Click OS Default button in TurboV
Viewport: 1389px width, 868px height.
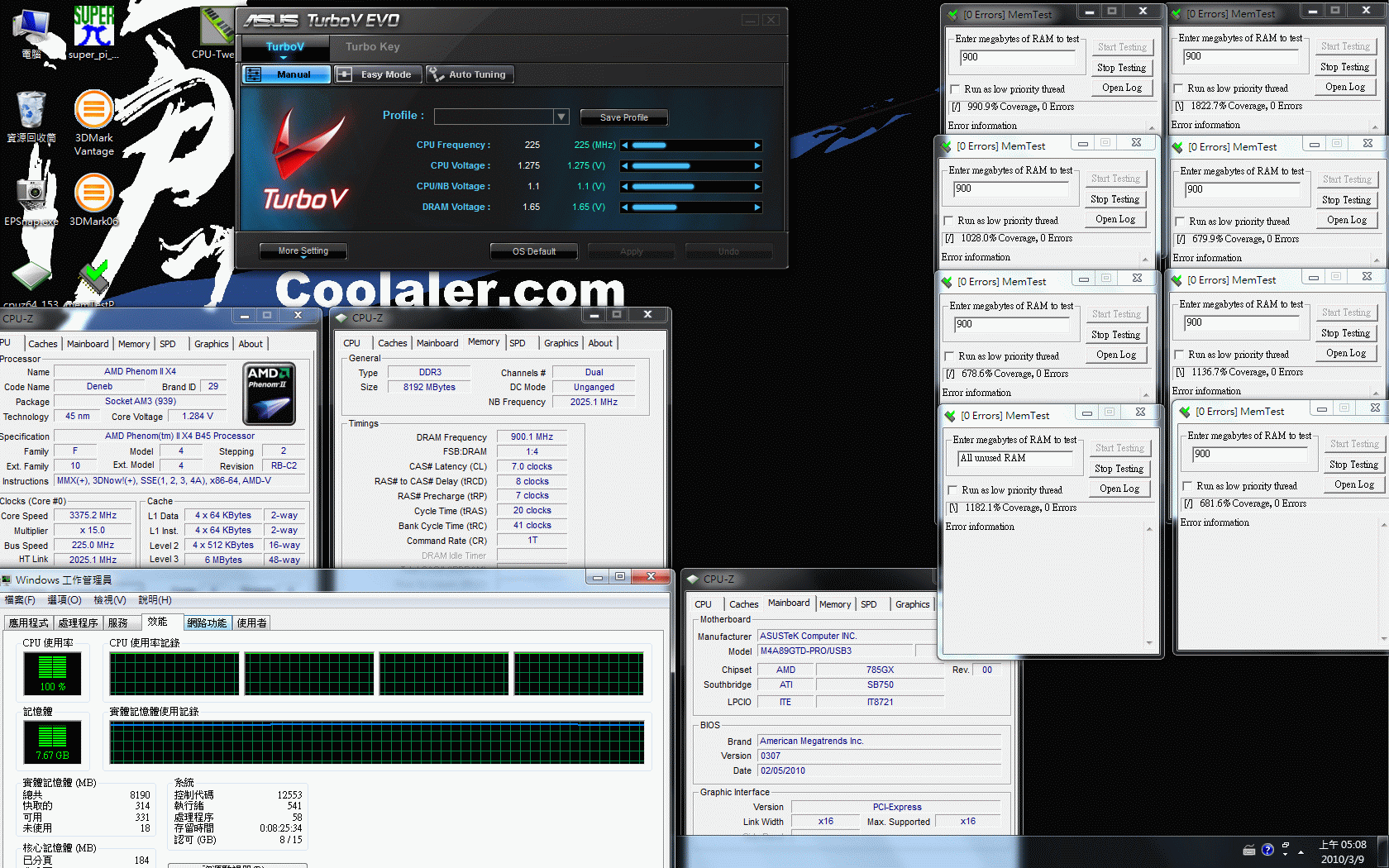(534, 251)
